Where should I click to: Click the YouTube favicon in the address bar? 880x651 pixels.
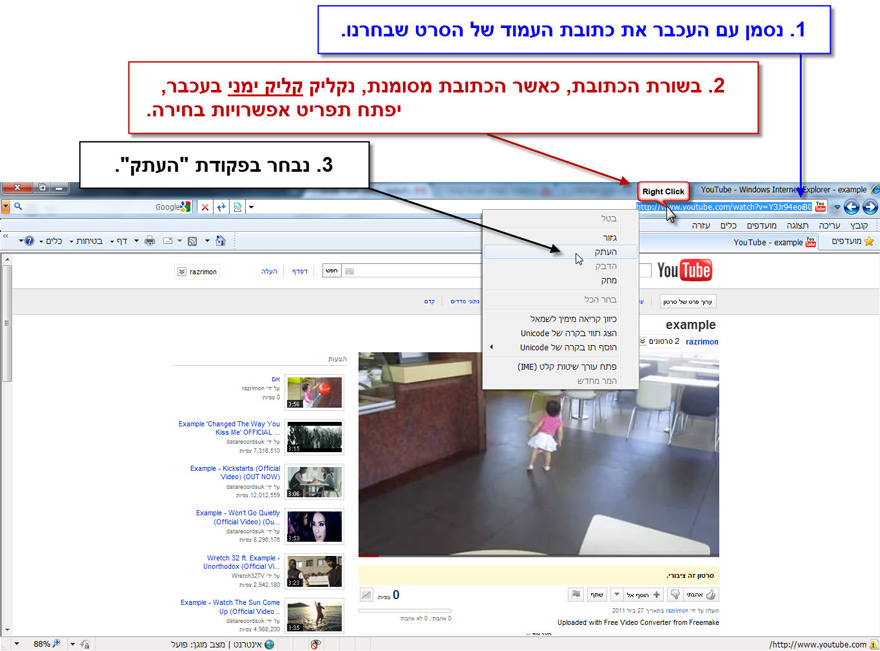[821, 207]
